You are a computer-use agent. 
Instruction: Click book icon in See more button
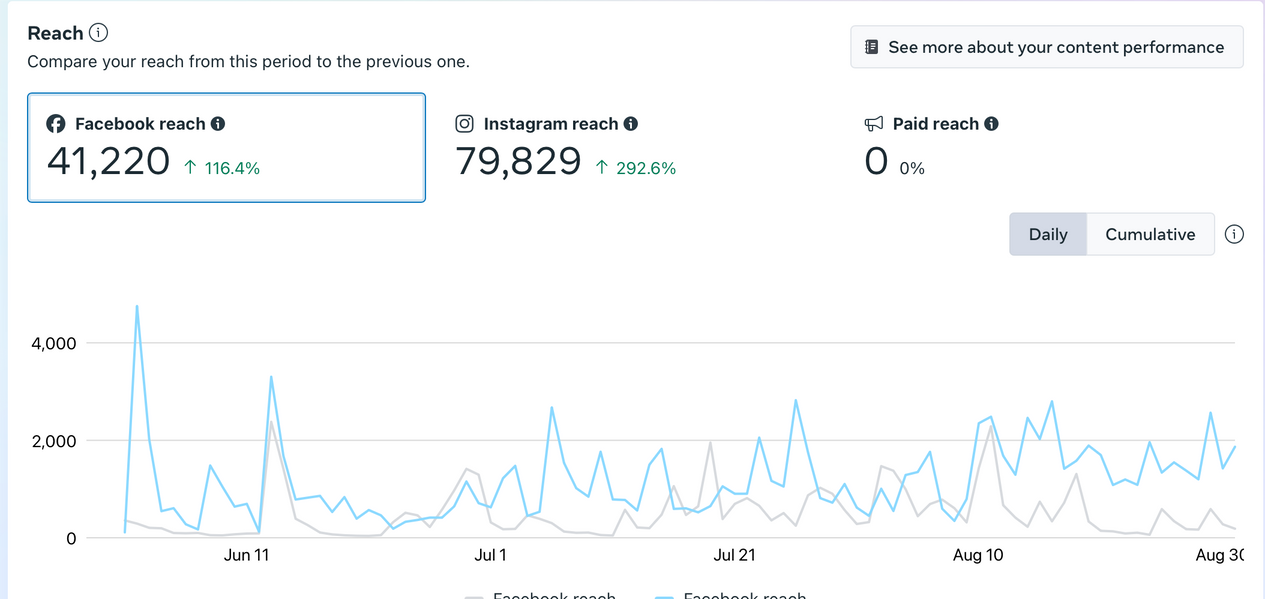(x=872, y=47)
